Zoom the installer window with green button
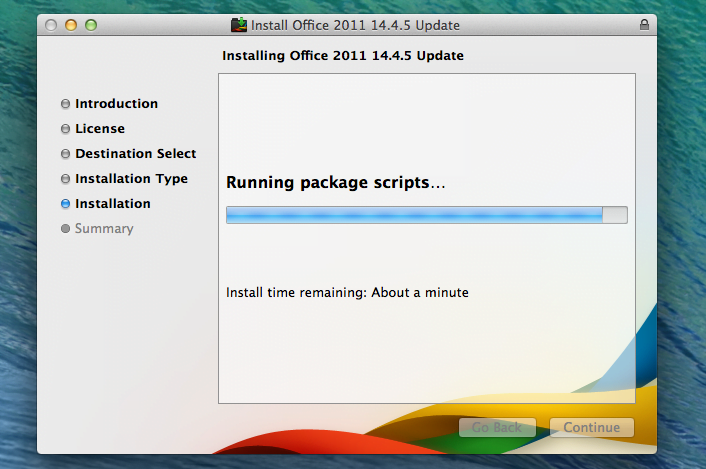This screenshot has width=706, height=469. coord(91,25)
